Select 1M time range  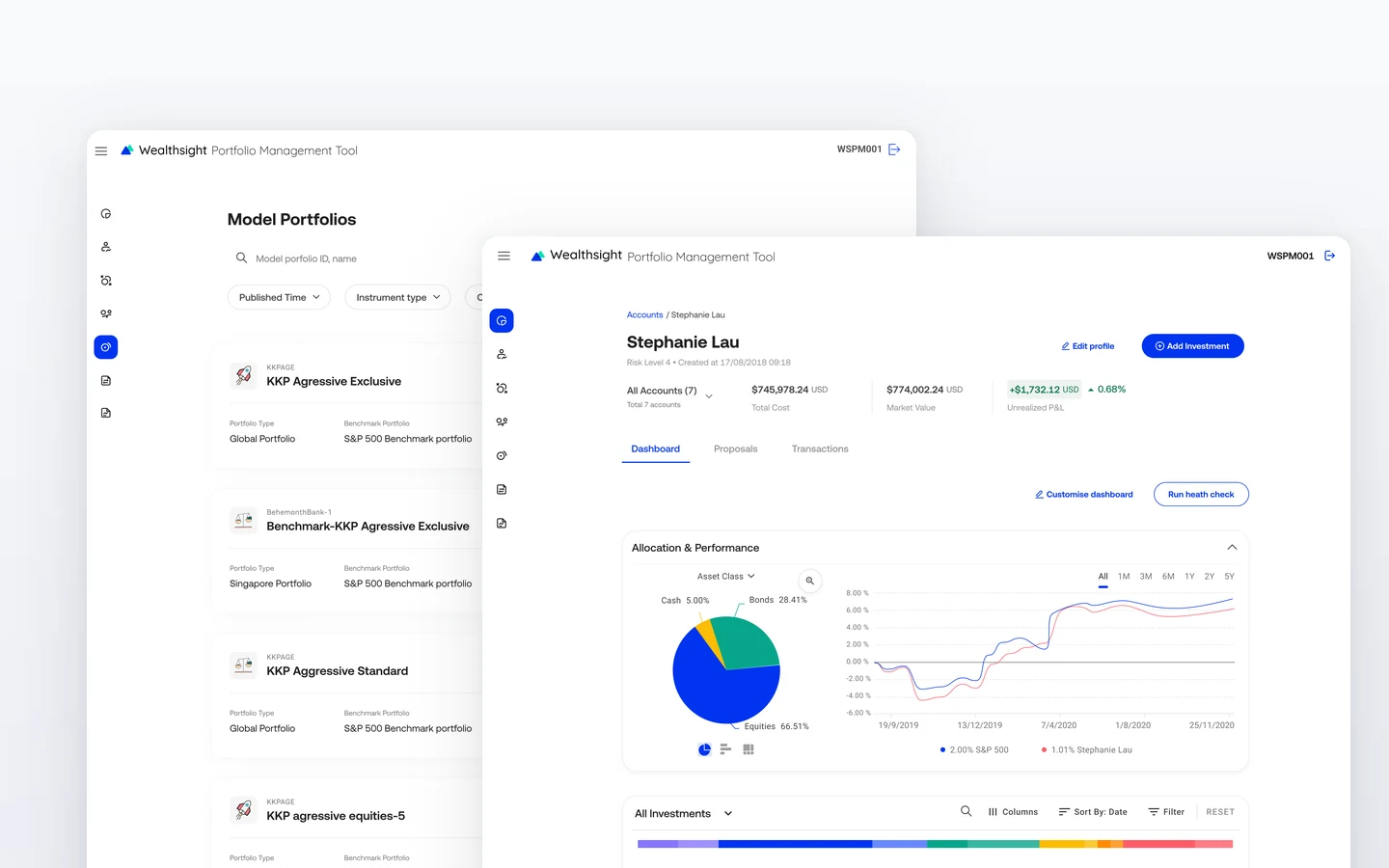click(1124, 577)
